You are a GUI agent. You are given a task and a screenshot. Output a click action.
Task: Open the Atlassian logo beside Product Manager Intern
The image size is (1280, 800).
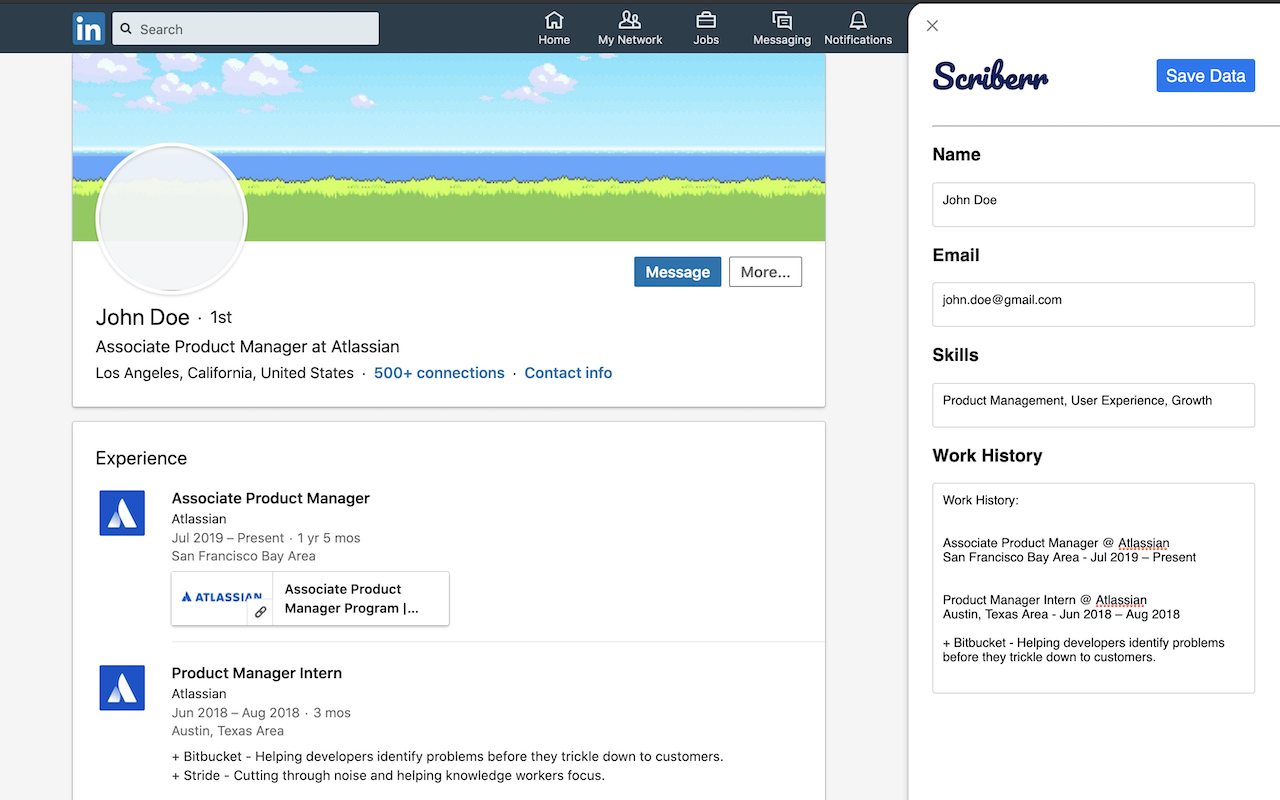coord(121,688)
